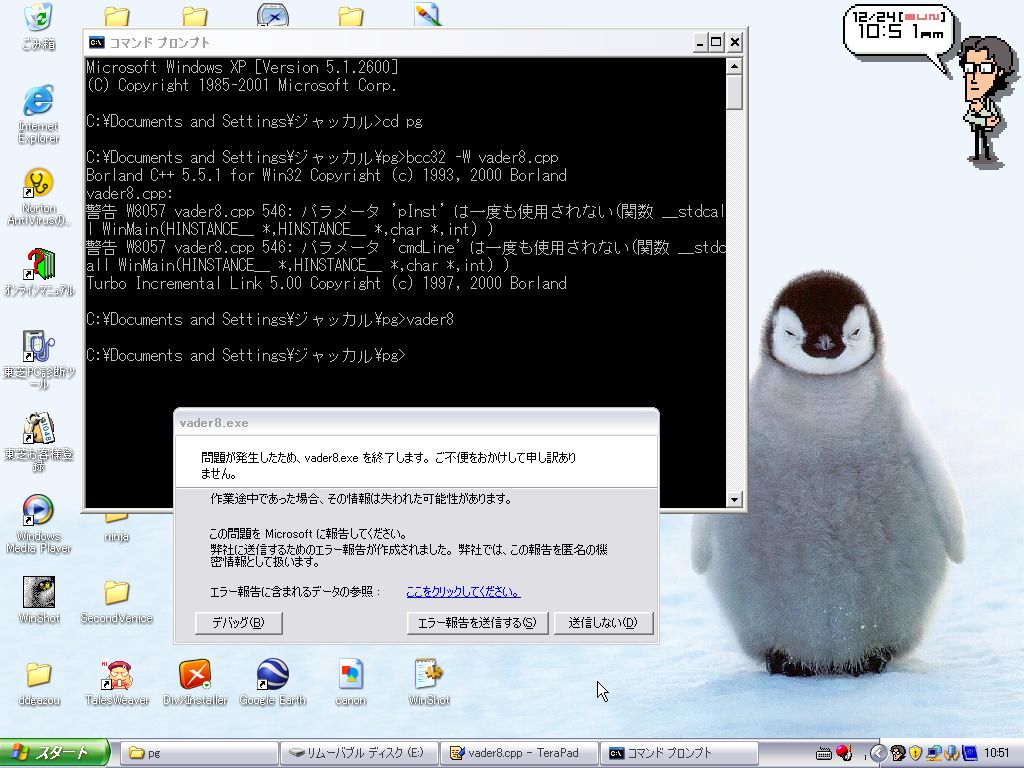The image size is (1024, 768).
Task: Switch to リムーバブル ディスク (E:) taskbar item
Action: point(359,753)
